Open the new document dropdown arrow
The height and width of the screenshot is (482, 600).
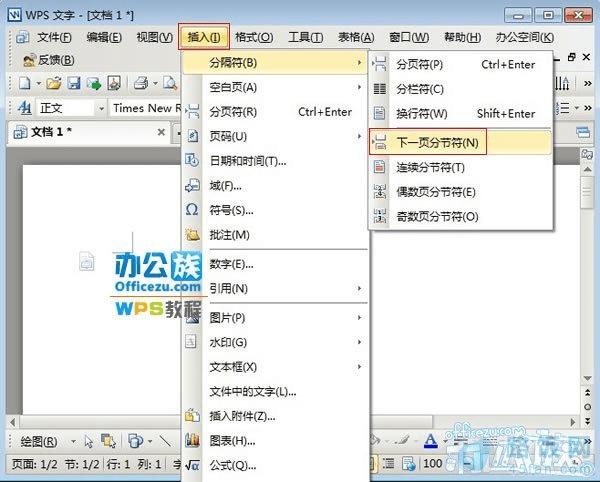pos(39,83)
